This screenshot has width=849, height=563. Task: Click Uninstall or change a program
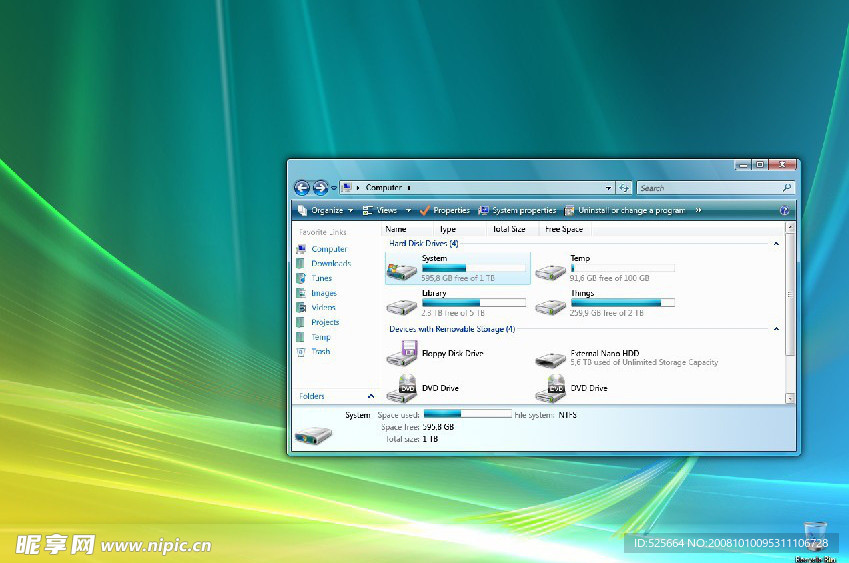(x=624, y=210)
